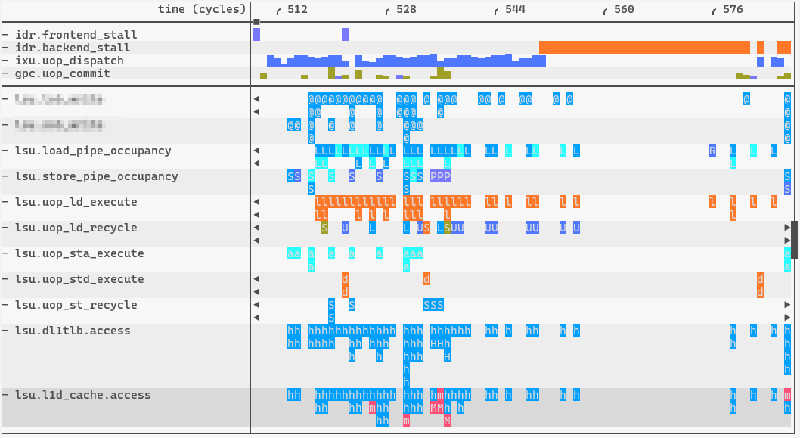The height and width of the screenshot is (438, 800).
Task: Select the lsu.uop_std_execute signal label
Action: tap(80, 279)
